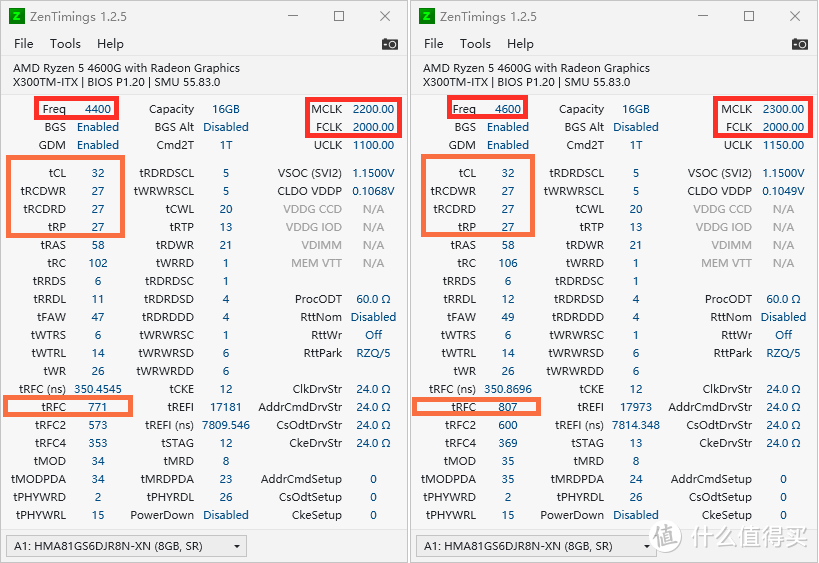Image resolution: width=819 pixels, height=563 pixels.
Task: Click the Freq value 4400 in the left window
Action: click(x=98, y=109)
